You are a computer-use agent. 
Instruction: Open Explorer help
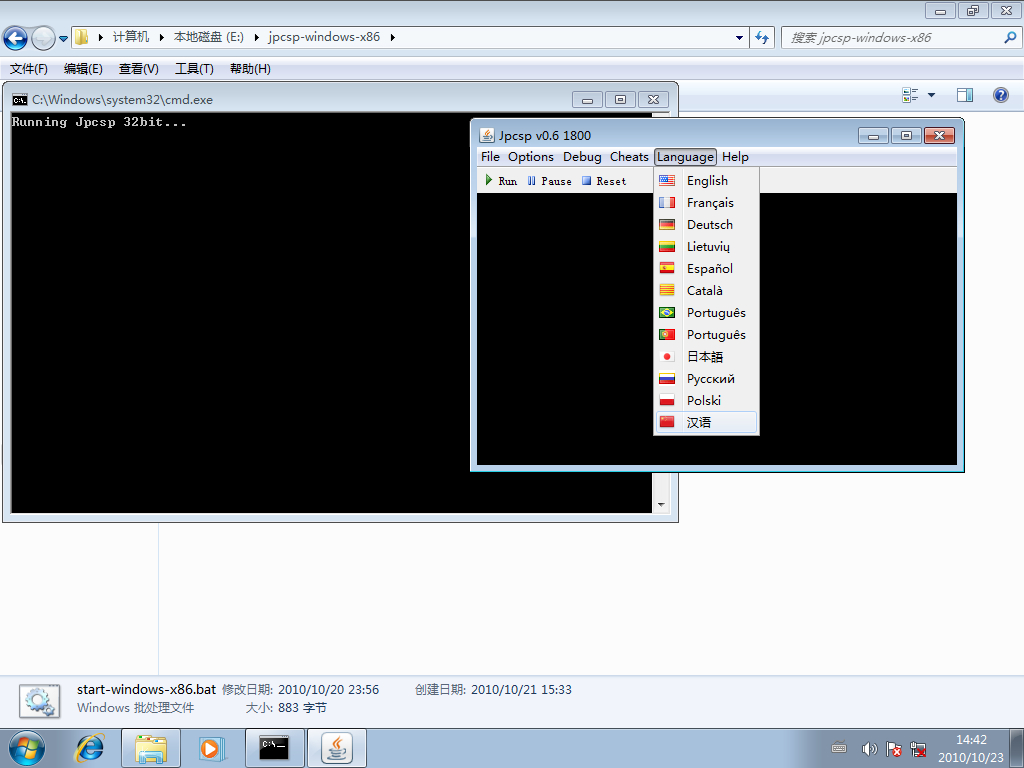pos(1000,95)
